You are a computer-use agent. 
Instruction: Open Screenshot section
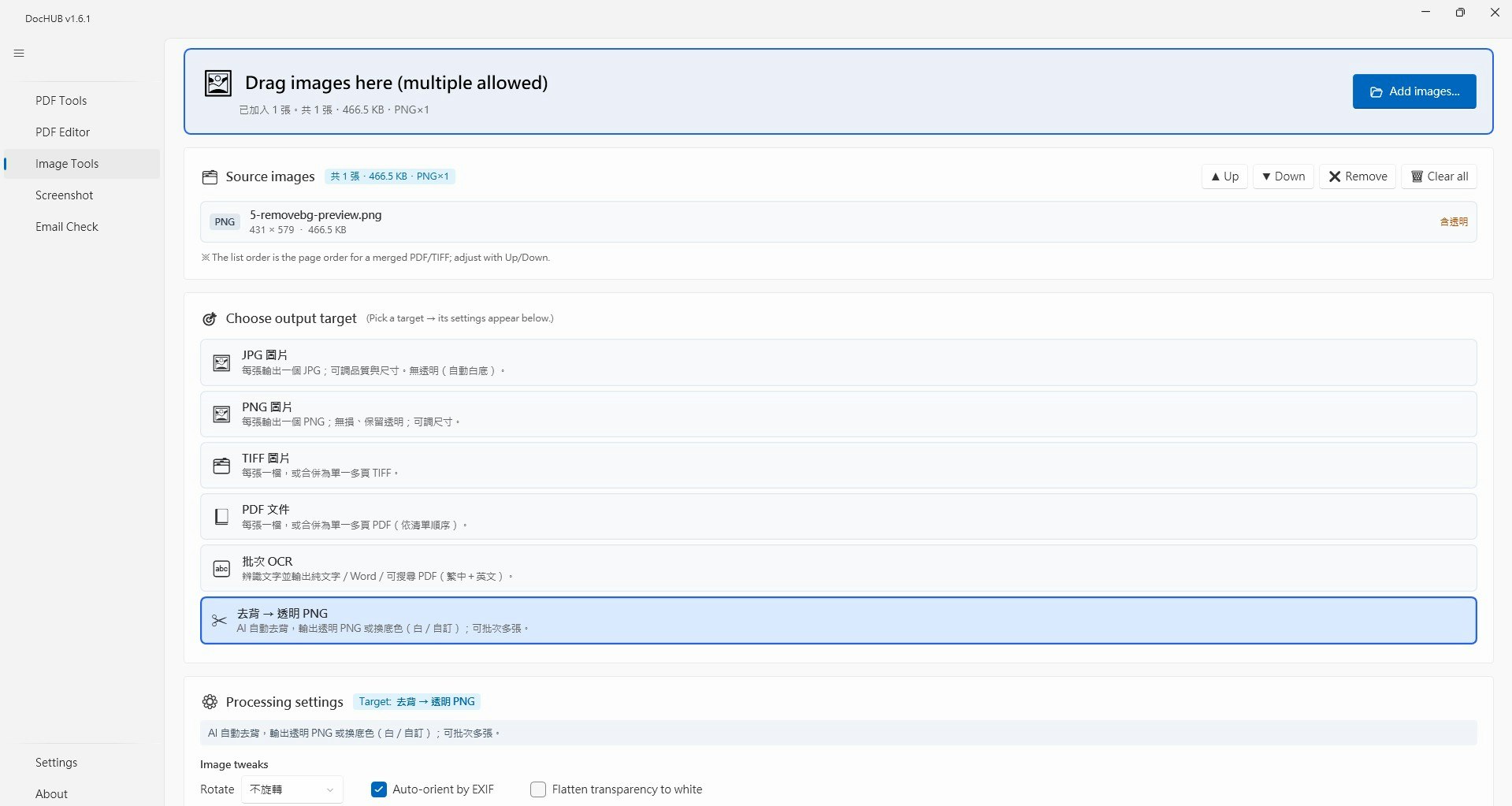click(x=83, y=195)
